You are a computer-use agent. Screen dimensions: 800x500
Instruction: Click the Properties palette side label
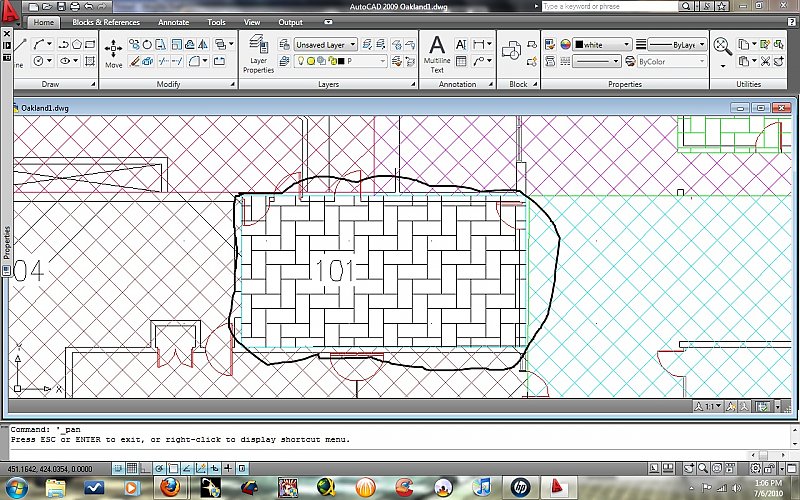tap(5, 241)
